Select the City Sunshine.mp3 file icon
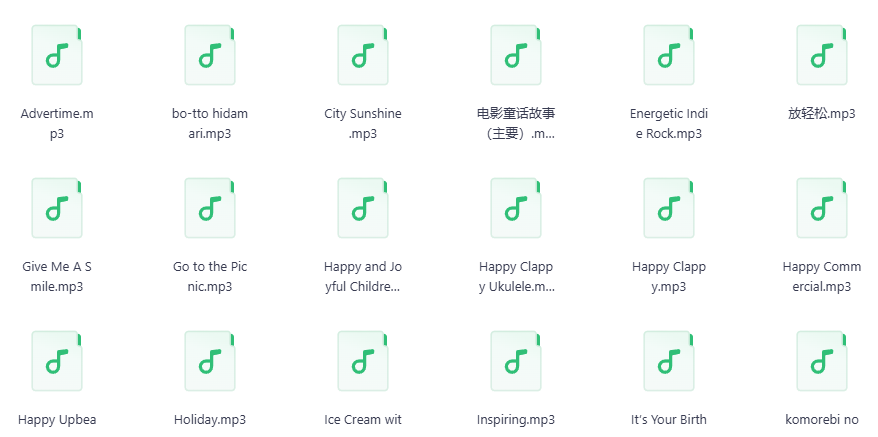The width and height of the screenshot is (878, 437). coord(363,55)
